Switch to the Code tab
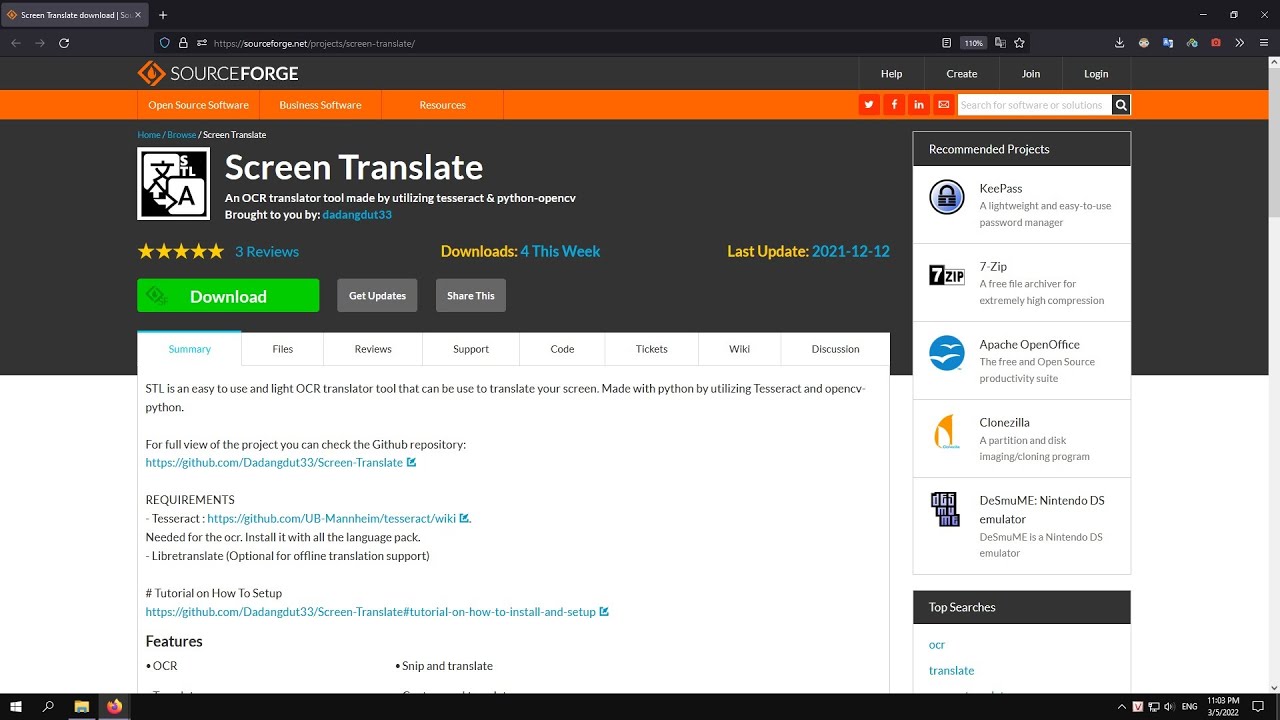Screen dimensions: 1280x720 click(x=562, y=349)
